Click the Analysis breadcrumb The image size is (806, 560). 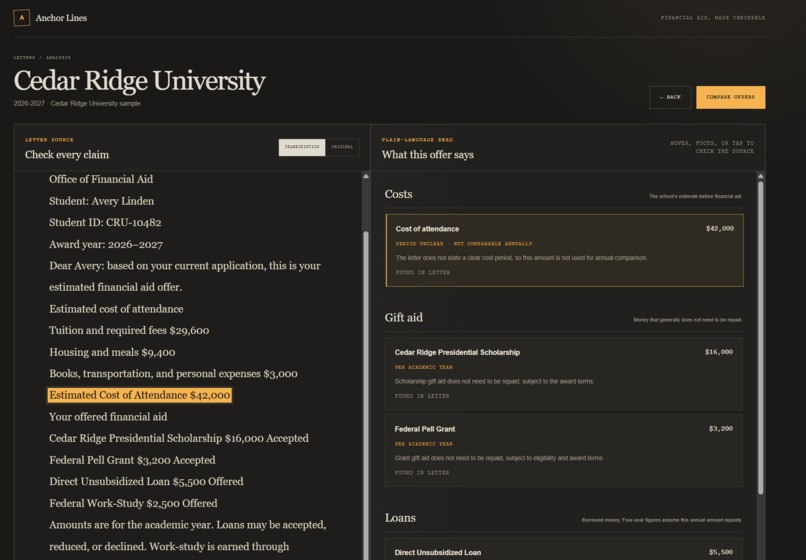pyautogui.click(x=58, y=58)
